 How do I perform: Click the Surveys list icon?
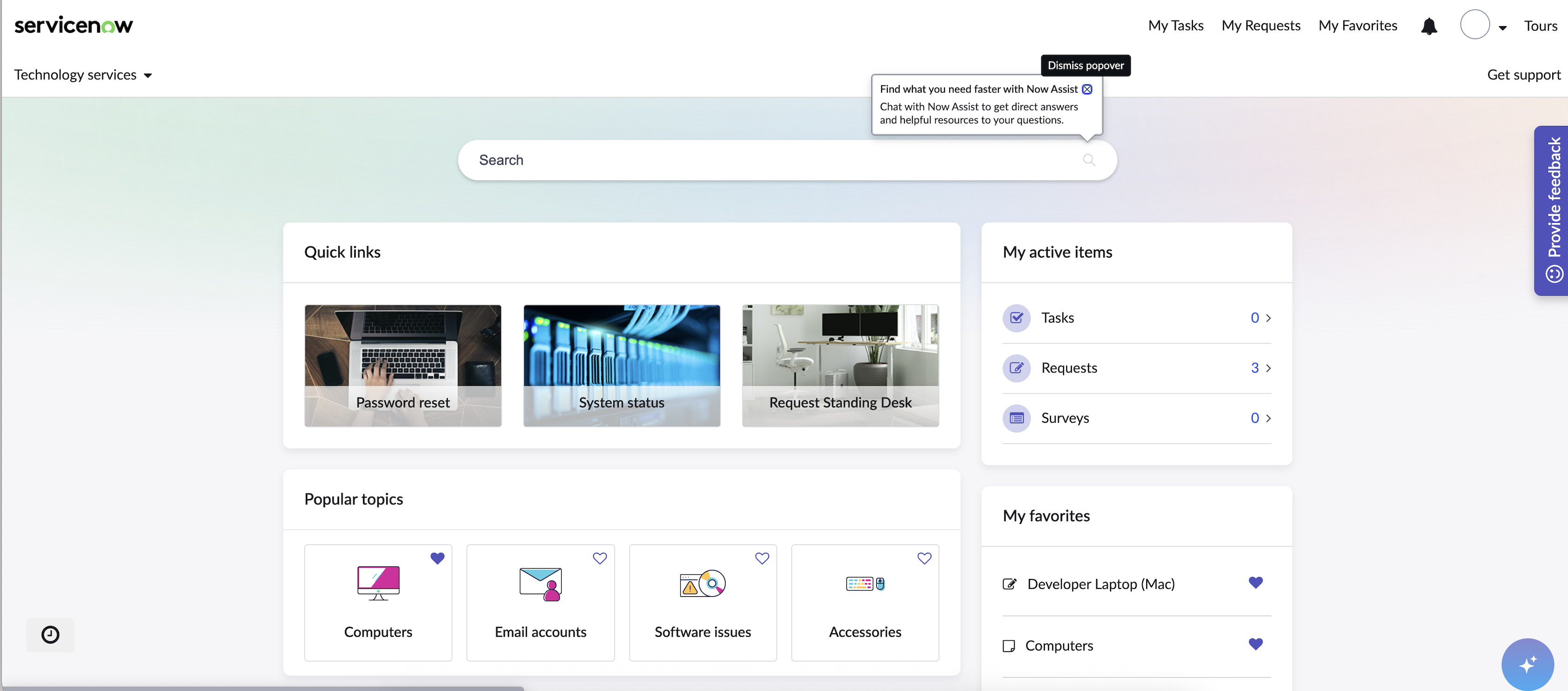point(1016,418)
